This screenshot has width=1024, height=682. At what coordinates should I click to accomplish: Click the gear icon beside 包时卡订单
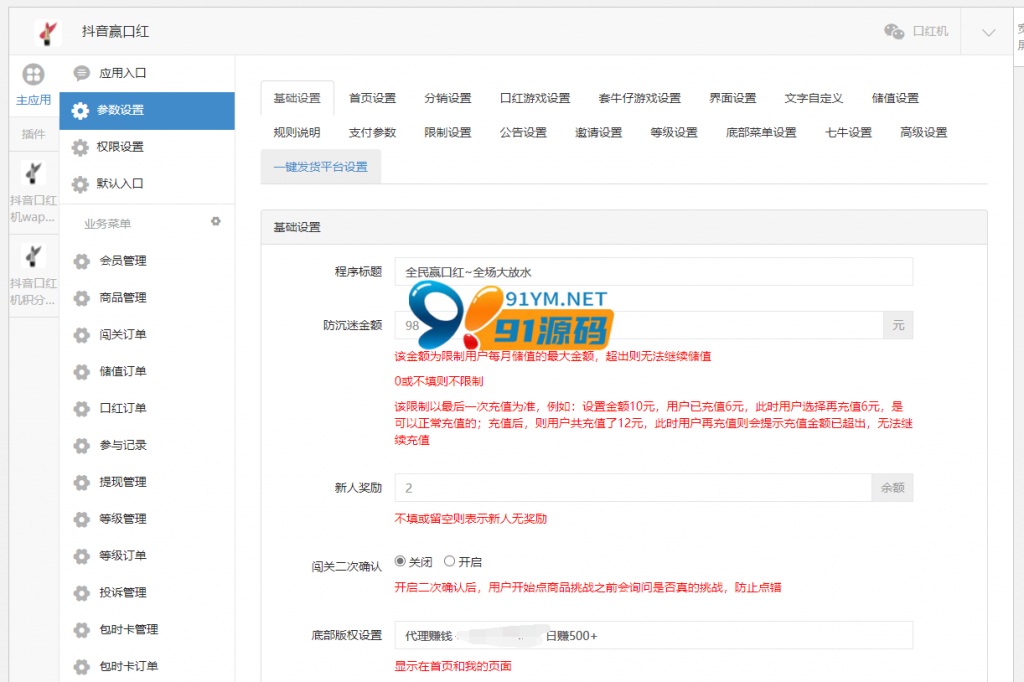tap(82, 667)
